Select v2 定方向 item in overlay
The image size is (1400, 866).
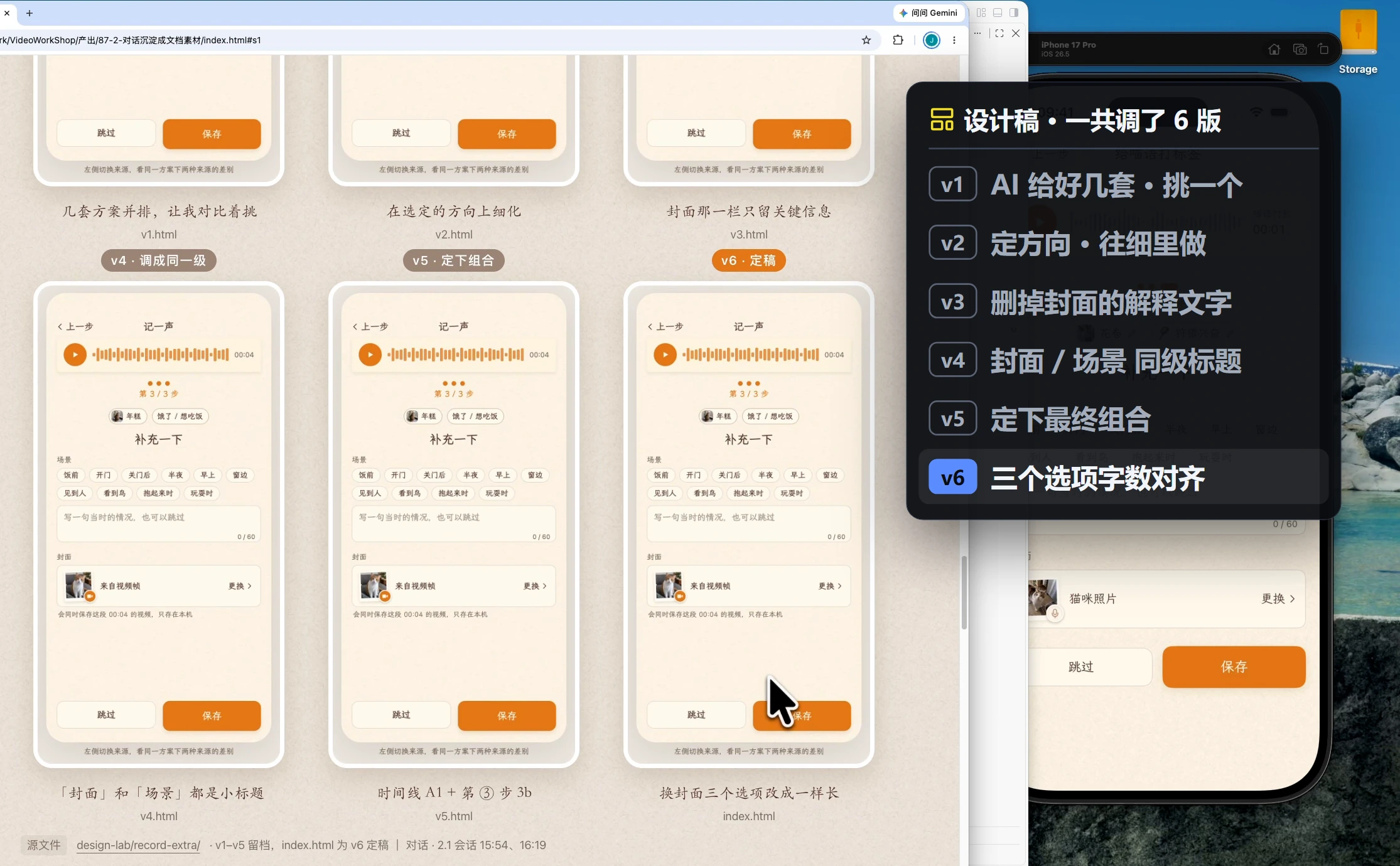pyautogui.click(x=1123, y=243)
